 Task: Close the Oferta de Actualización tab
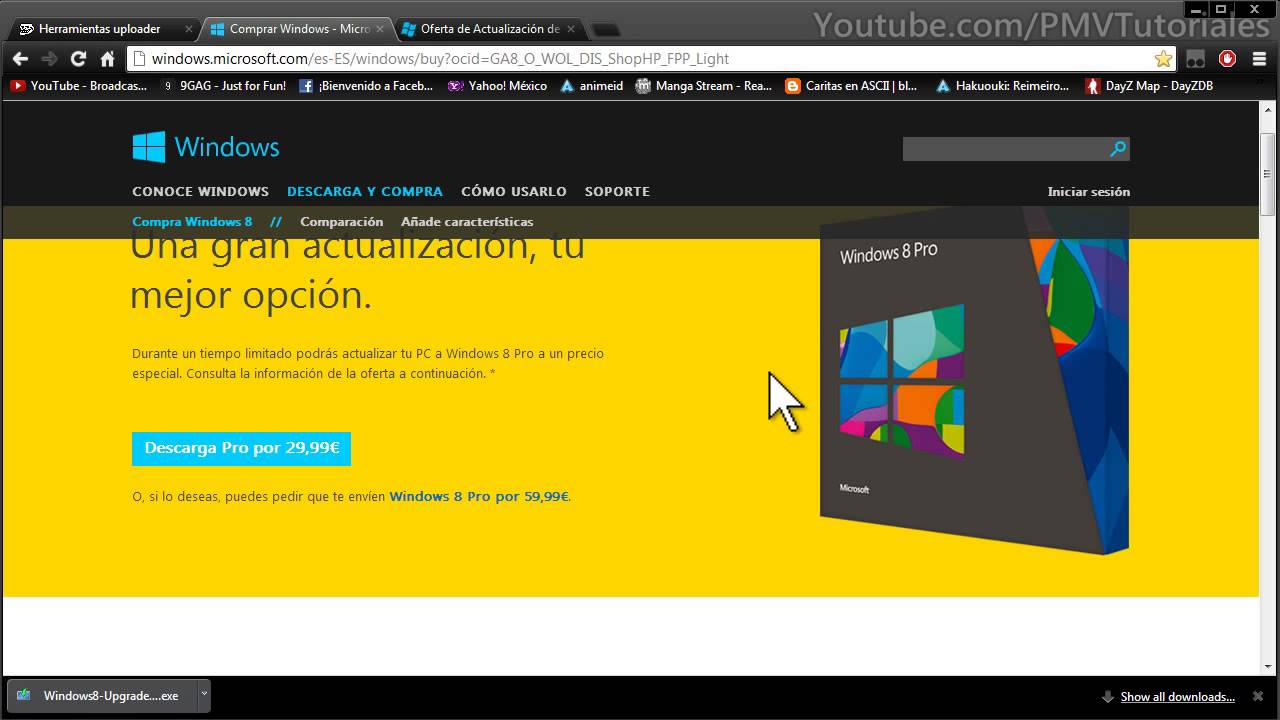tap(571, 29)
